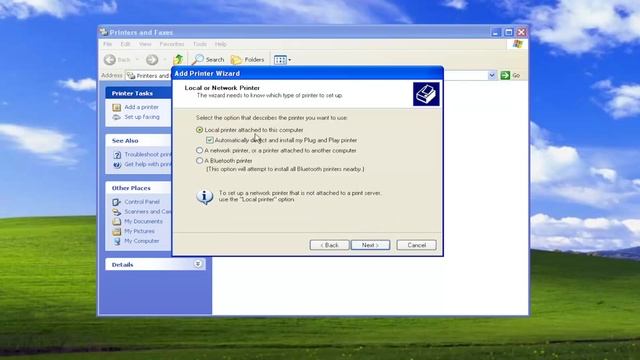Click the Troubleshoot printing link
640x360 pixels.
148,154
